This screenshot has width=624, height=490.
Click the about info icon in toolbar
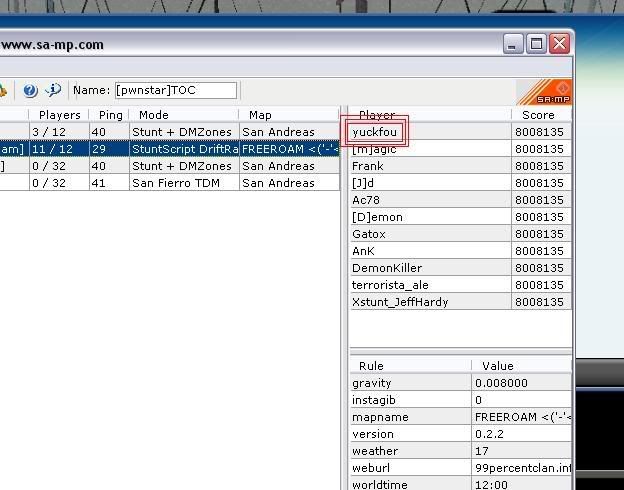coord(53,91)
